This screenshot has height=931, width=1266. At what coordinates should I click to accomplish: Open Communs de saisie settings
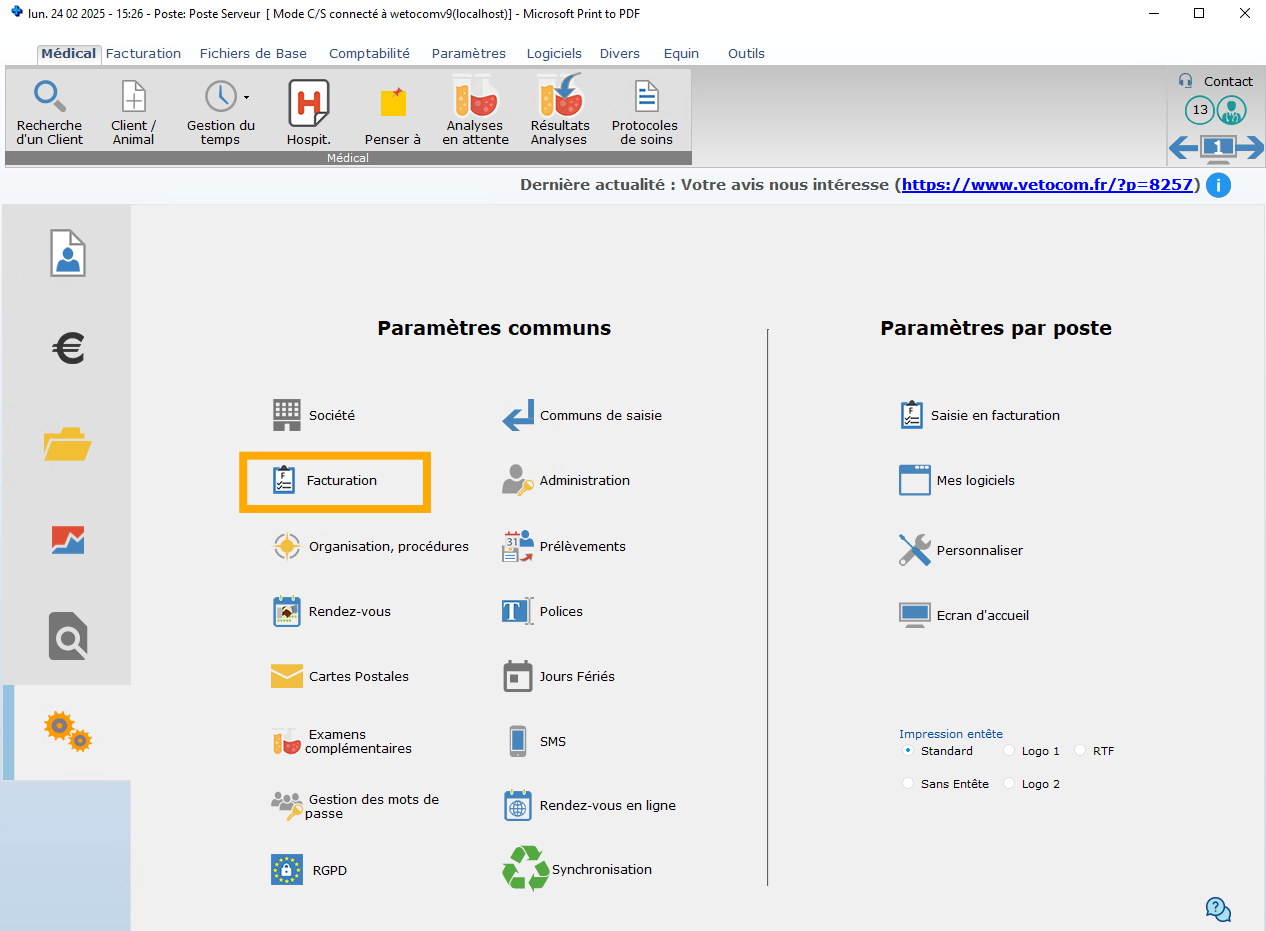582,415
